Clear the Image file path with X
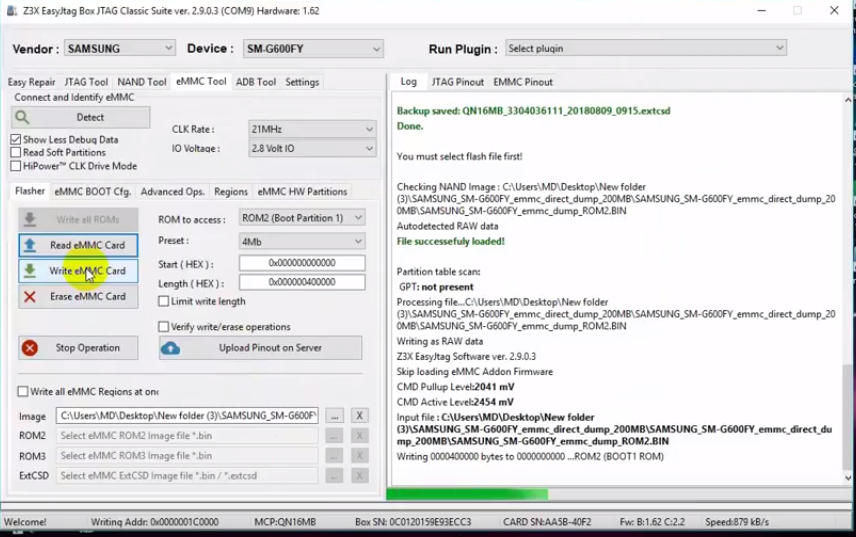This screenshot has width=856, height=537. coord(359,415)
